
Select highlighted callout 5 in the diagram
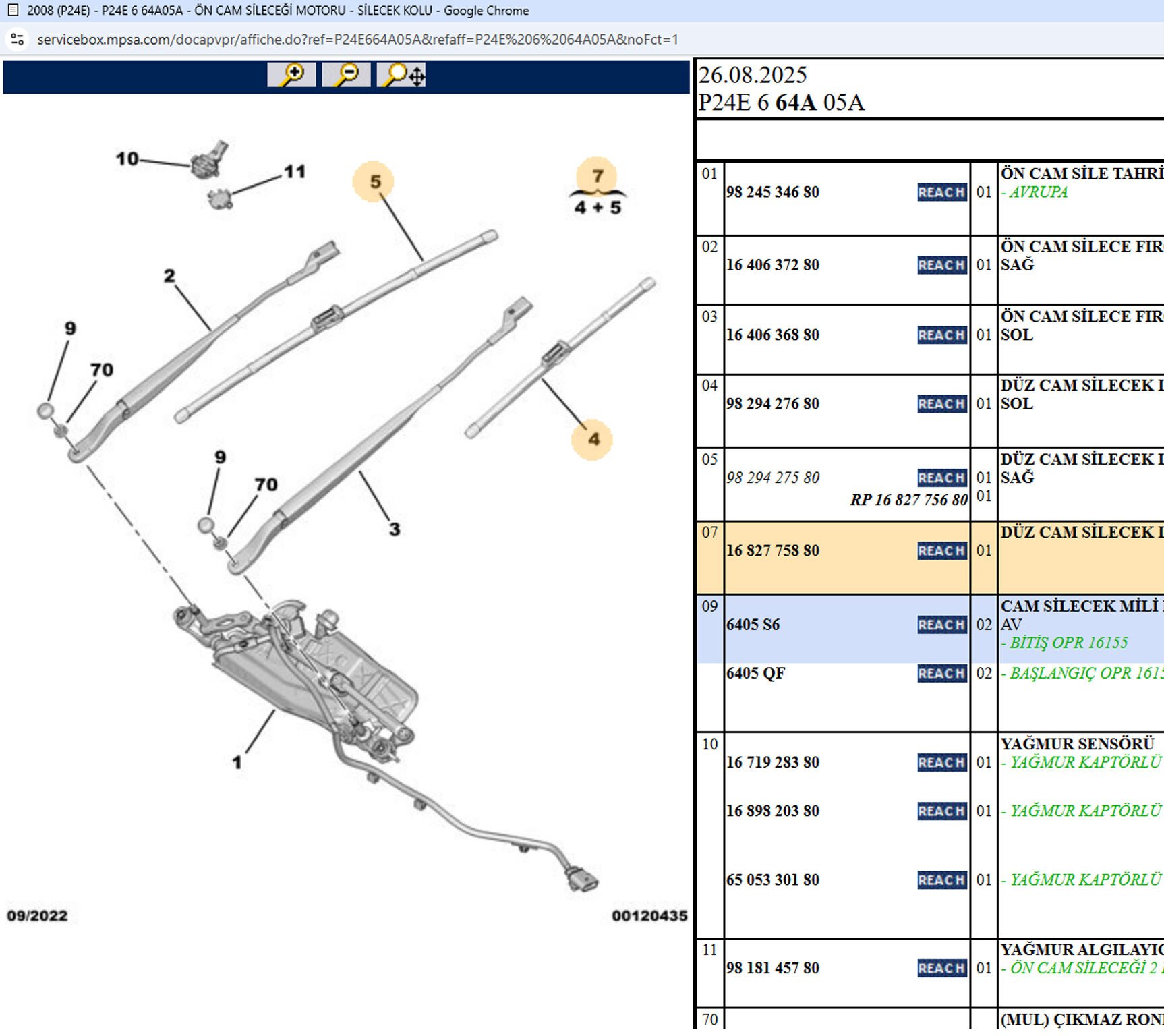(x=374, y=181)
